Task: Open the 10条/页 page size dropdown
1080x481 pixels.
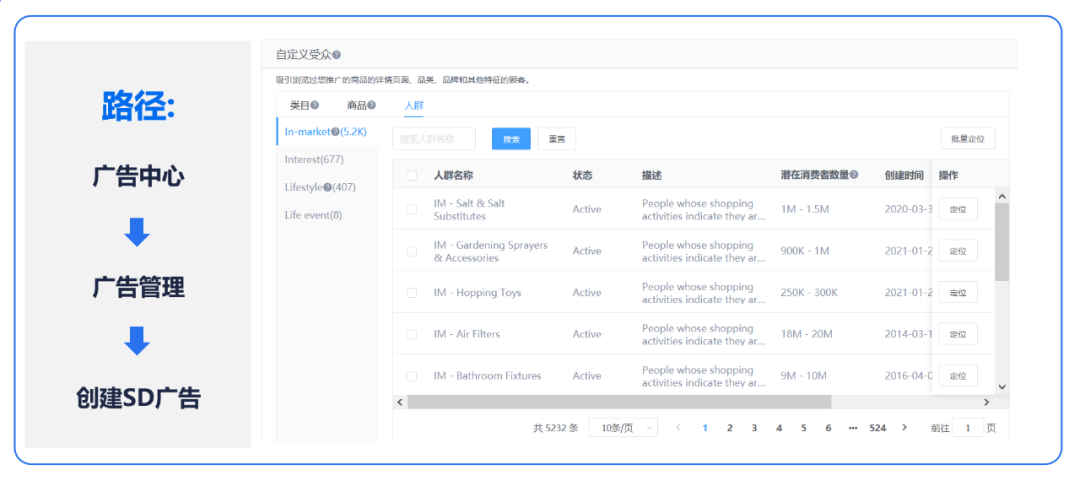Action: coord(622,428)
